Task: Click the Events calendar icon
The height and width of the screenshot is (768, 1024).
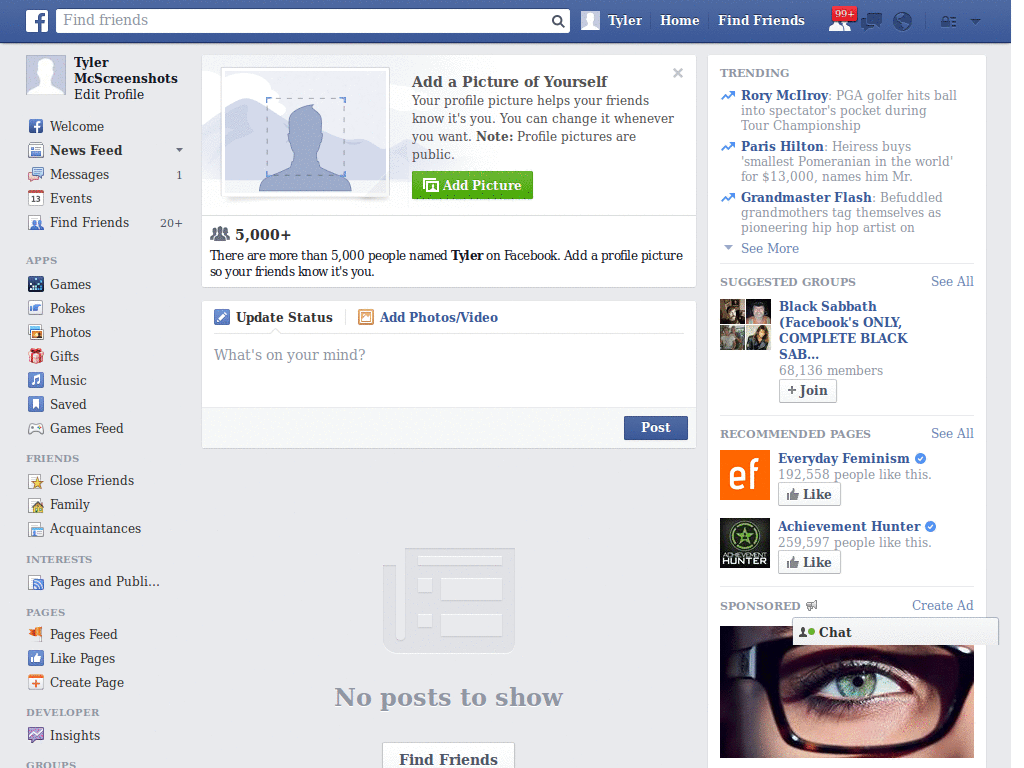Action: pyautogui.click(x=36, y=199)
